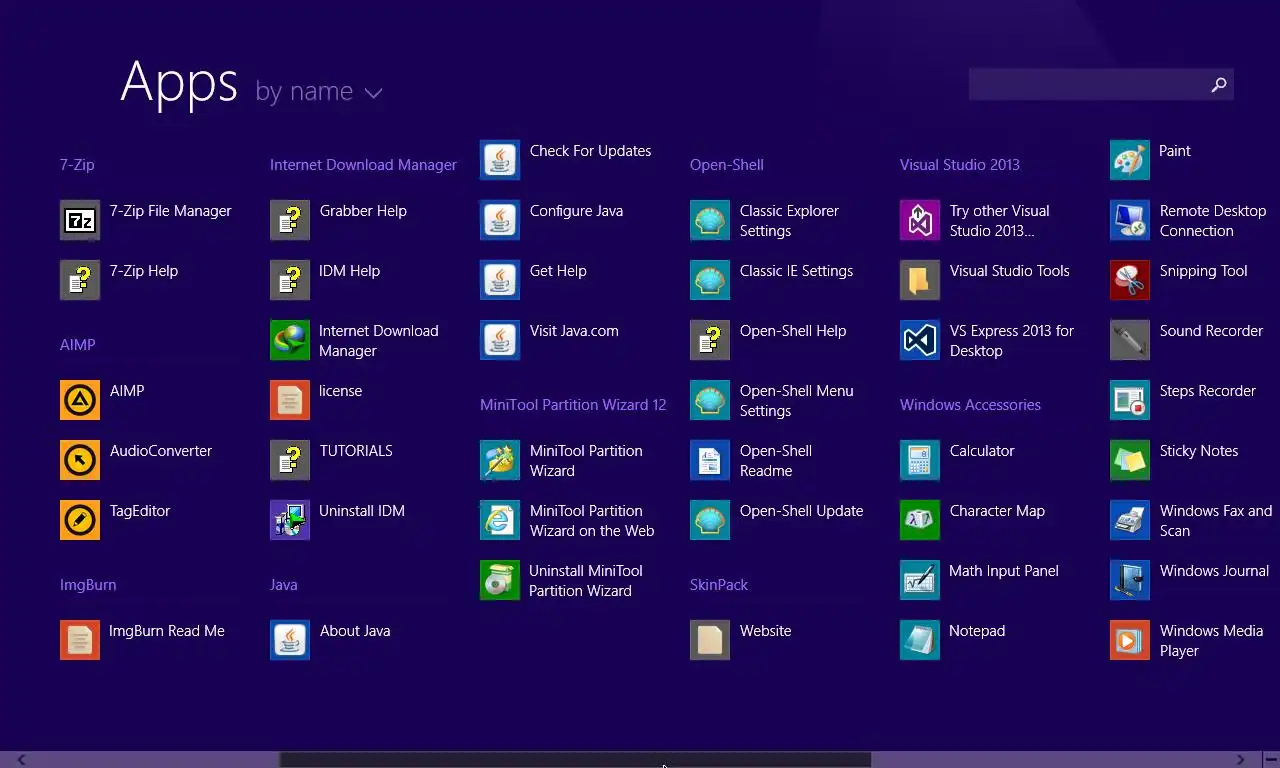
Task: Open the TagEditor icon
Action: pos(80,520)
